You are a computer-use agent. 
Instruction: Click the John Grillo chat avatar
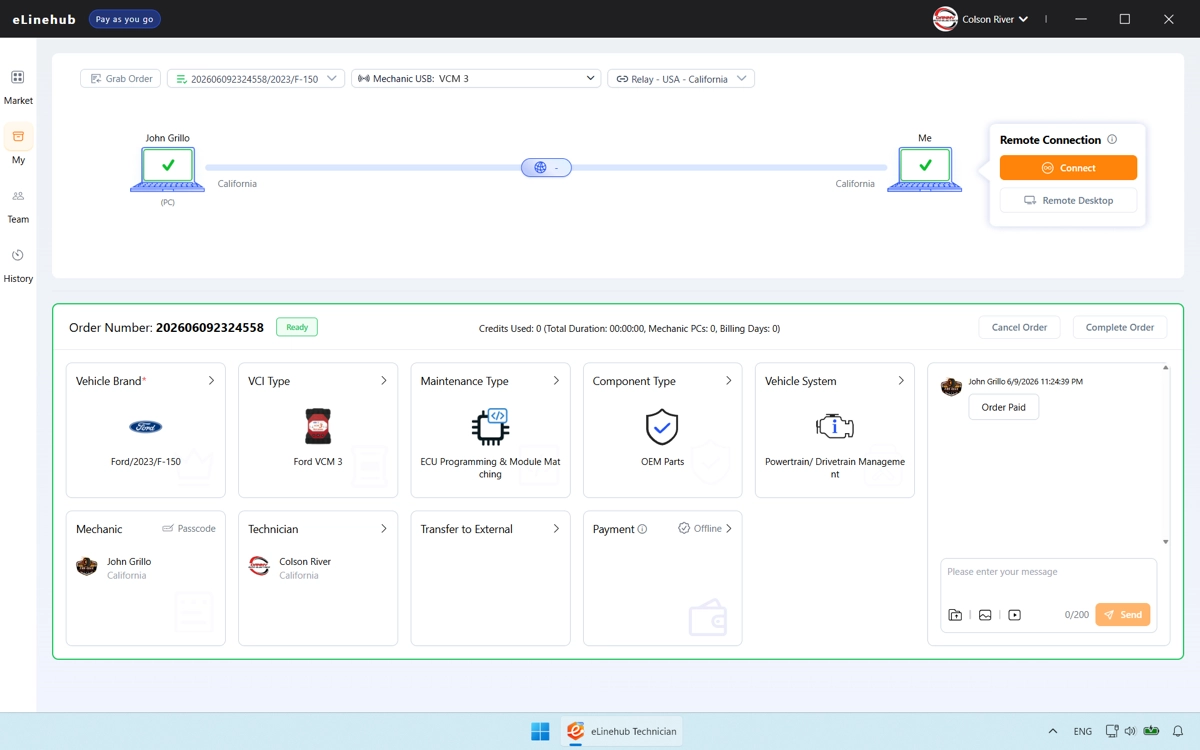(x=951, y=387)
